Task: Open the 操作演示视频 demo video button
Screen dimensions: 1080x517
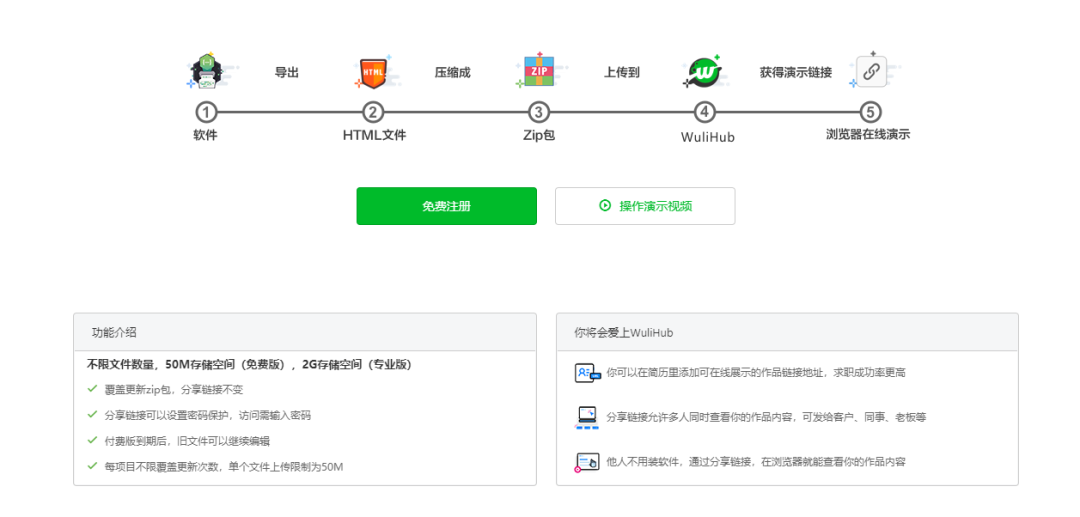Action: pyautogui.click(x=645, y=206)
